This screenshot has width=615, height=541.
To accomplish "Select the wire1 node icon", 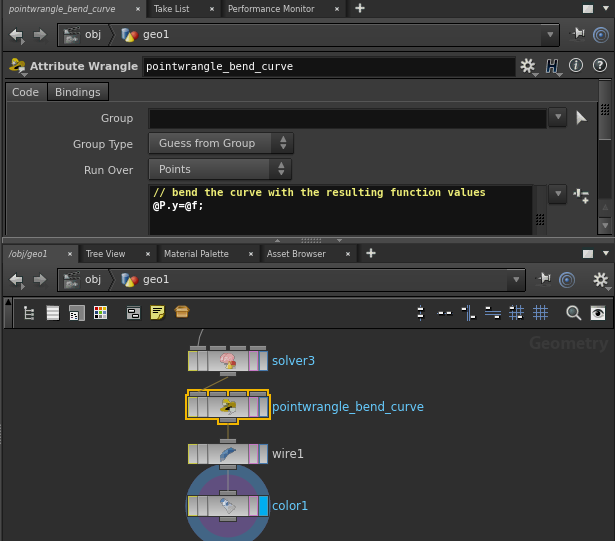I will tap(227, 454).
